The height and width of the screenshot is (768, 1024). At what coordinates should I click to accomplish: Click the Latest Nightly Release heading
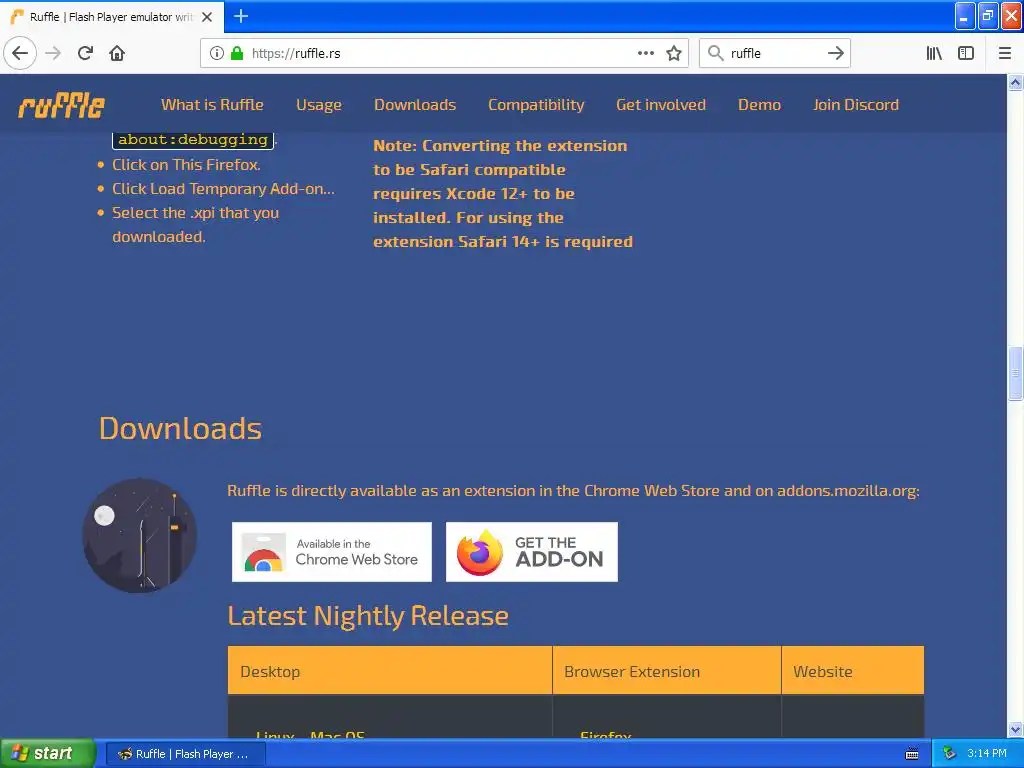pos(368,616)
